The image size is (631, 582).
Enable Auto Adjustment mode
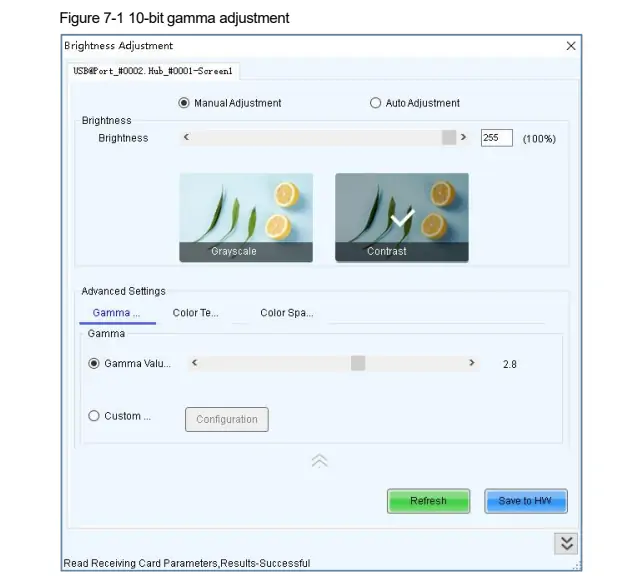(x=376, y=103)
